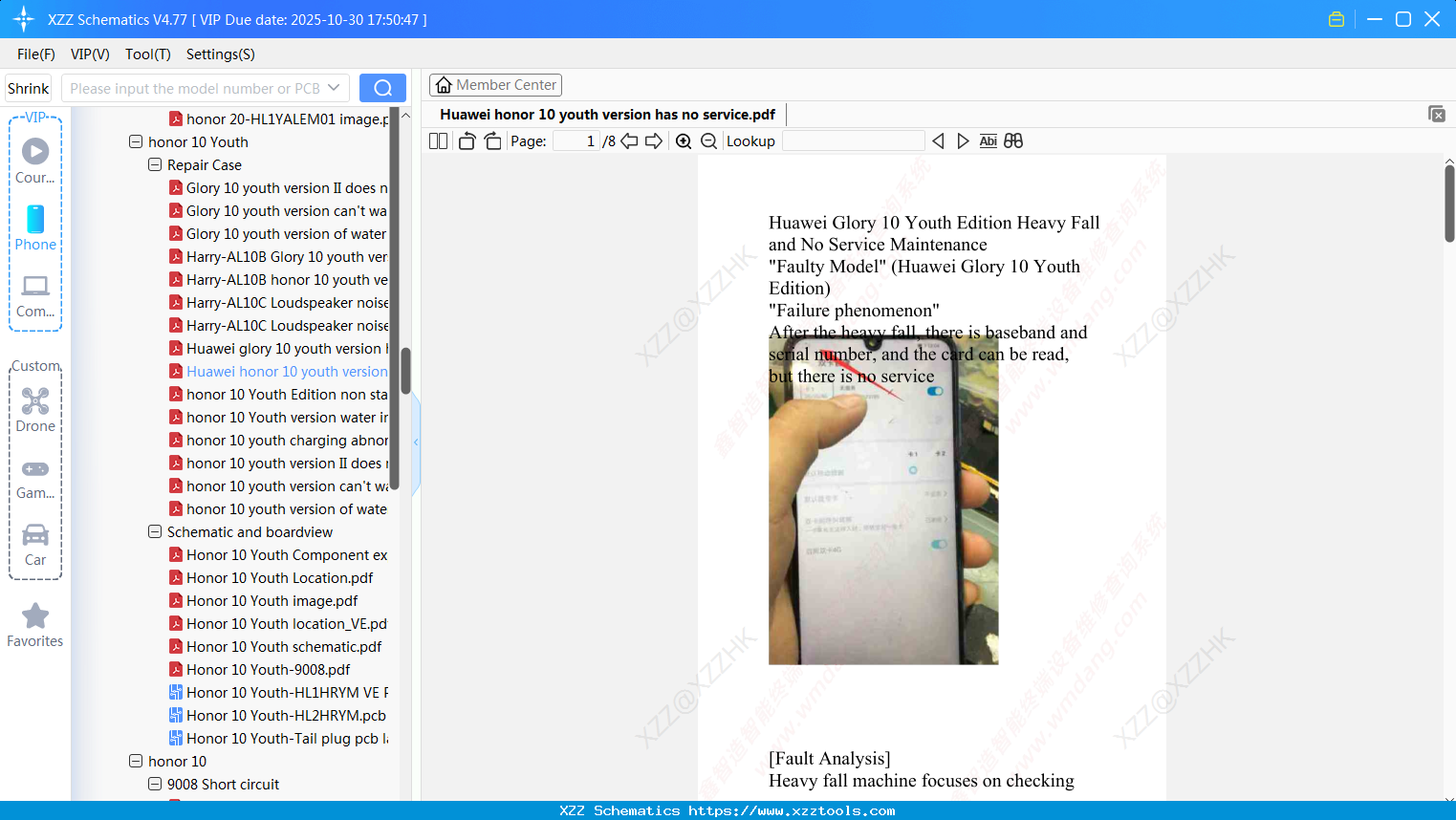Click the model number search field
The height and width of the screenshot is (820, 1456).
pyautogui.click(x=194, y=88)
